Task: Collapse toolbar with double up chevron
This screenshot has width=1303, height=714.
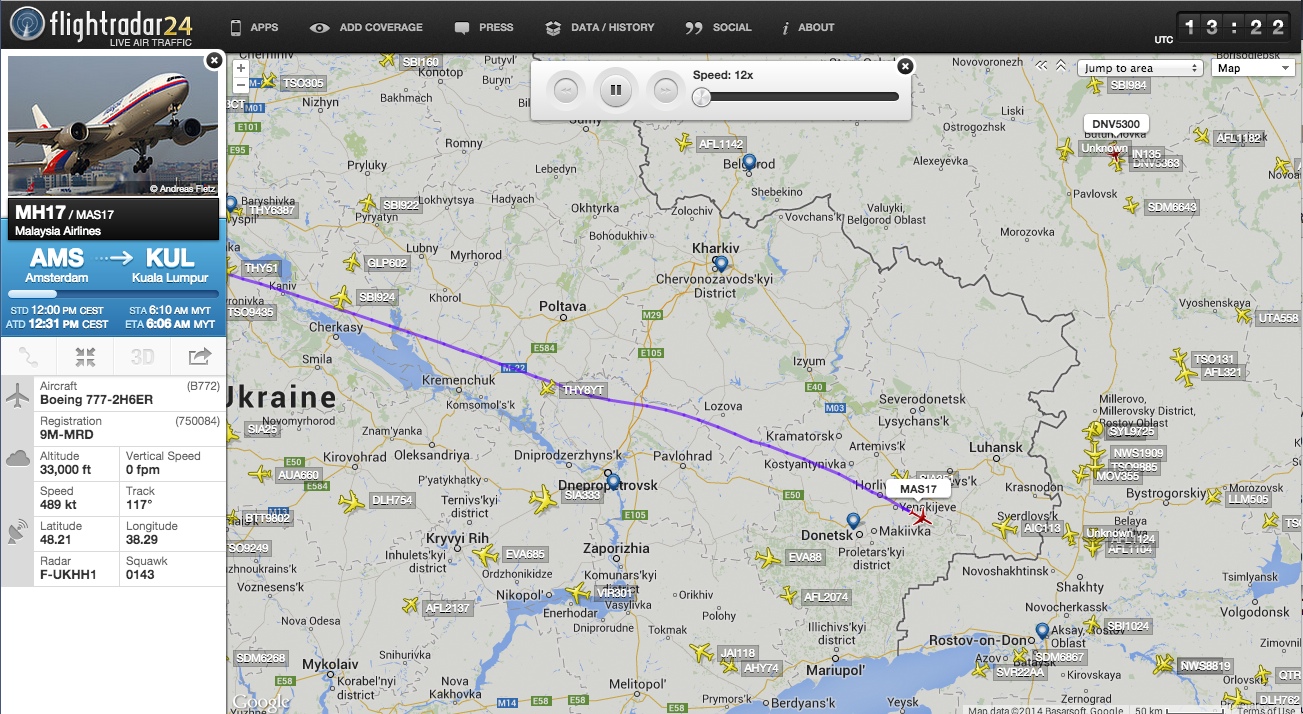Action: pyautogui.click(x=1061, y=67)
